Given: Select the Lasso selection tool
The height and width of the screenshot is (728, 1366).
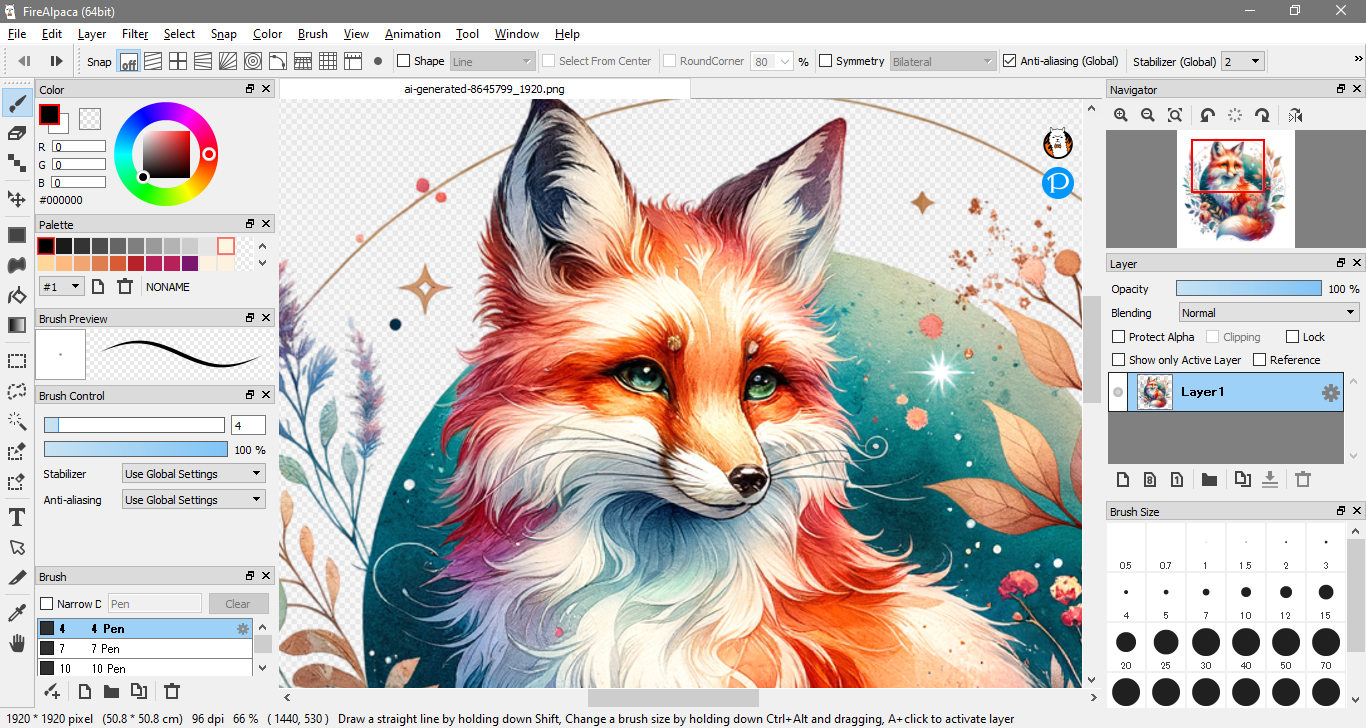Looking at the screenshot, I should [x=17, y=391].
